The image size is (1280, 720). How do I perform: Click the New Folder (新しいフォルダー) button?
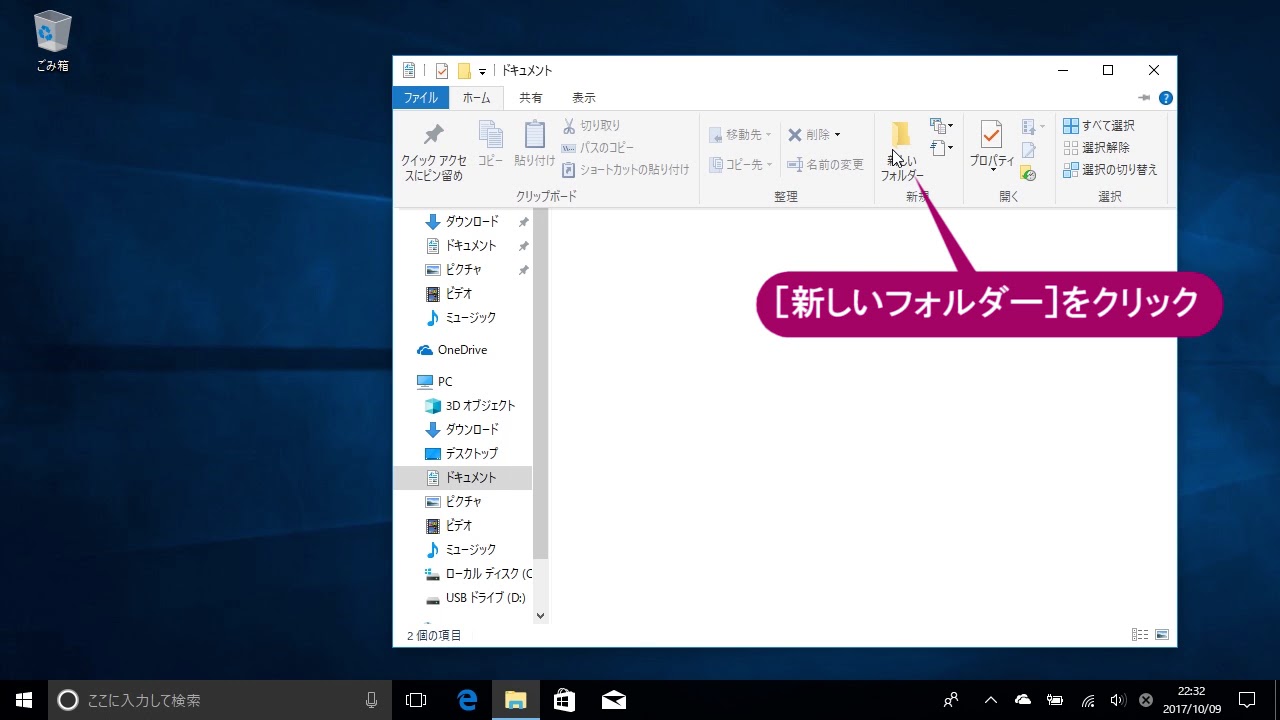[x=902, y=151]
